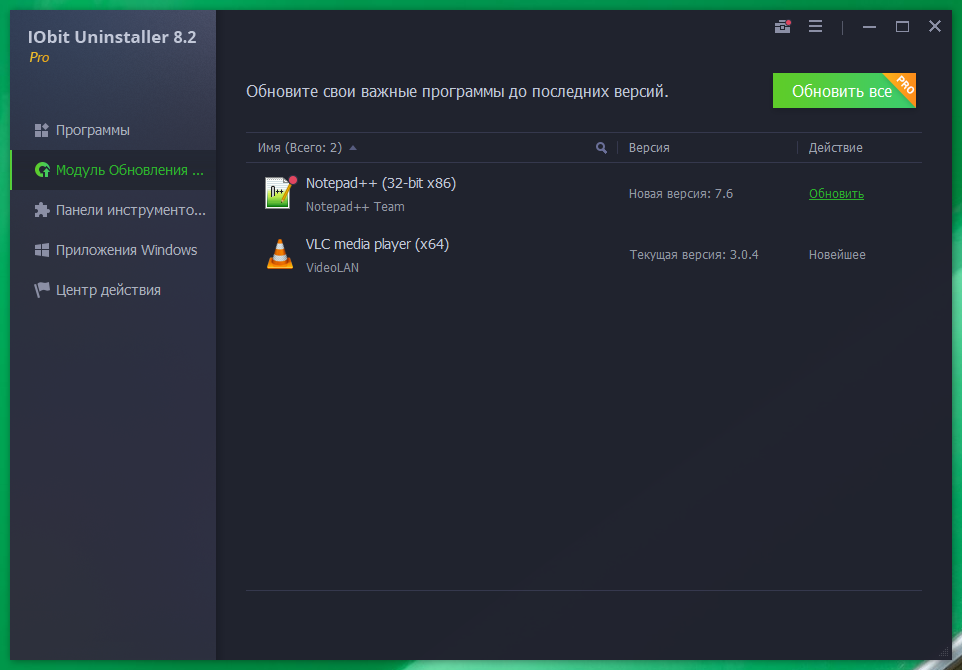Click the Модуль Обновления refresh icon
Screen dimensions: 962x670
click(42, 170)
